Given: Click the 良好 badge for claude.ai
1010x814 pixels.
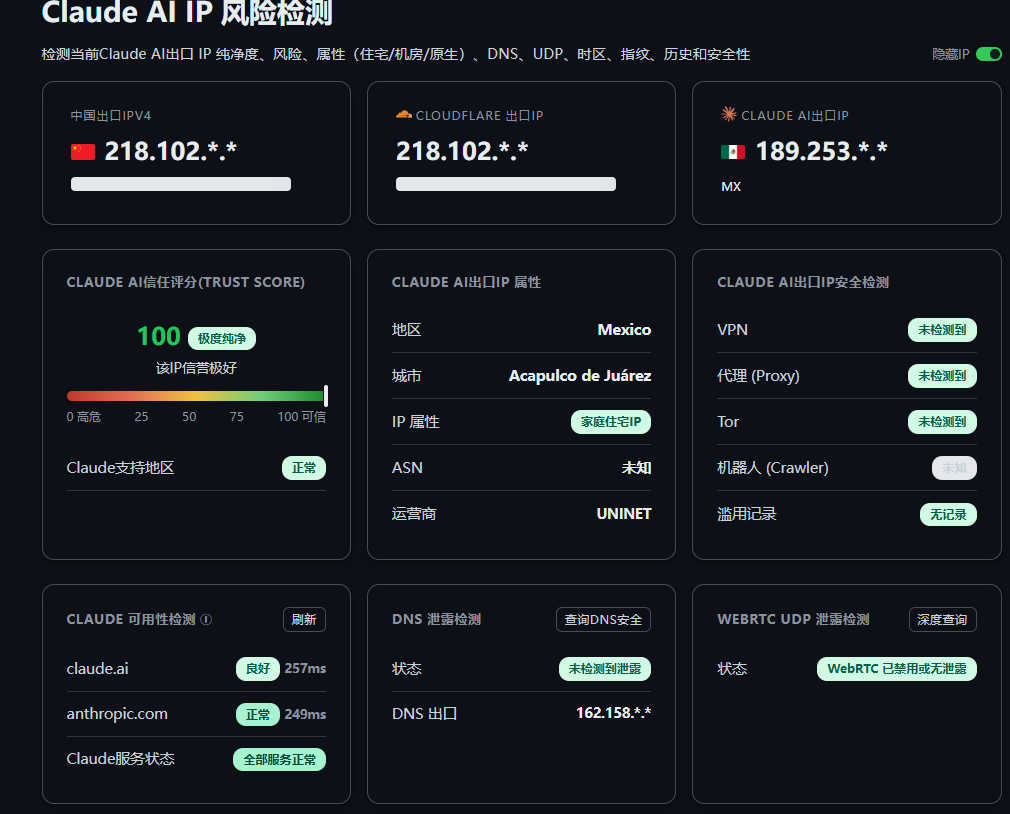Looking at the screenshot, I should [x=258, y=668].
